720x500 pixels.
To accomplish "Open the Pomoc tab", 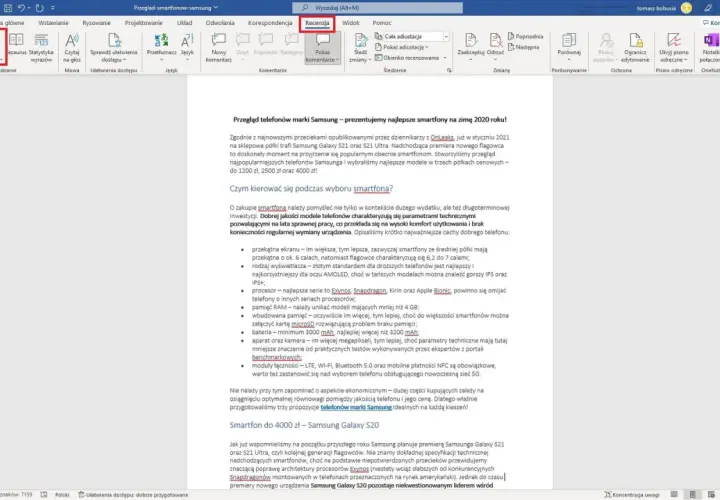I will coord(382,22).
